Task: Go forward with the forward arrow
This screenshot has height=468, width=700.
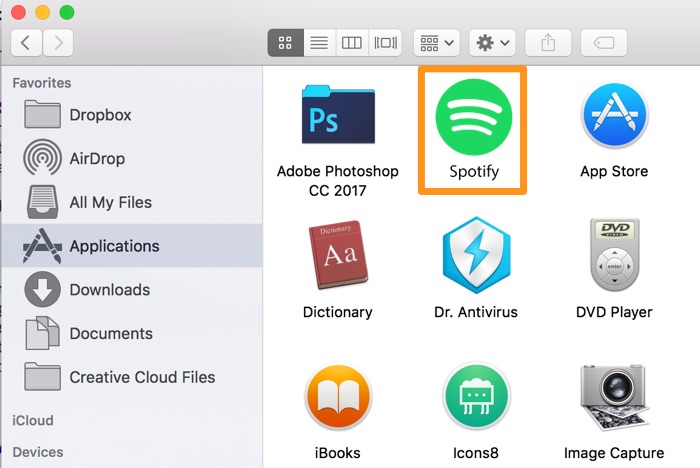Action: 58,43
